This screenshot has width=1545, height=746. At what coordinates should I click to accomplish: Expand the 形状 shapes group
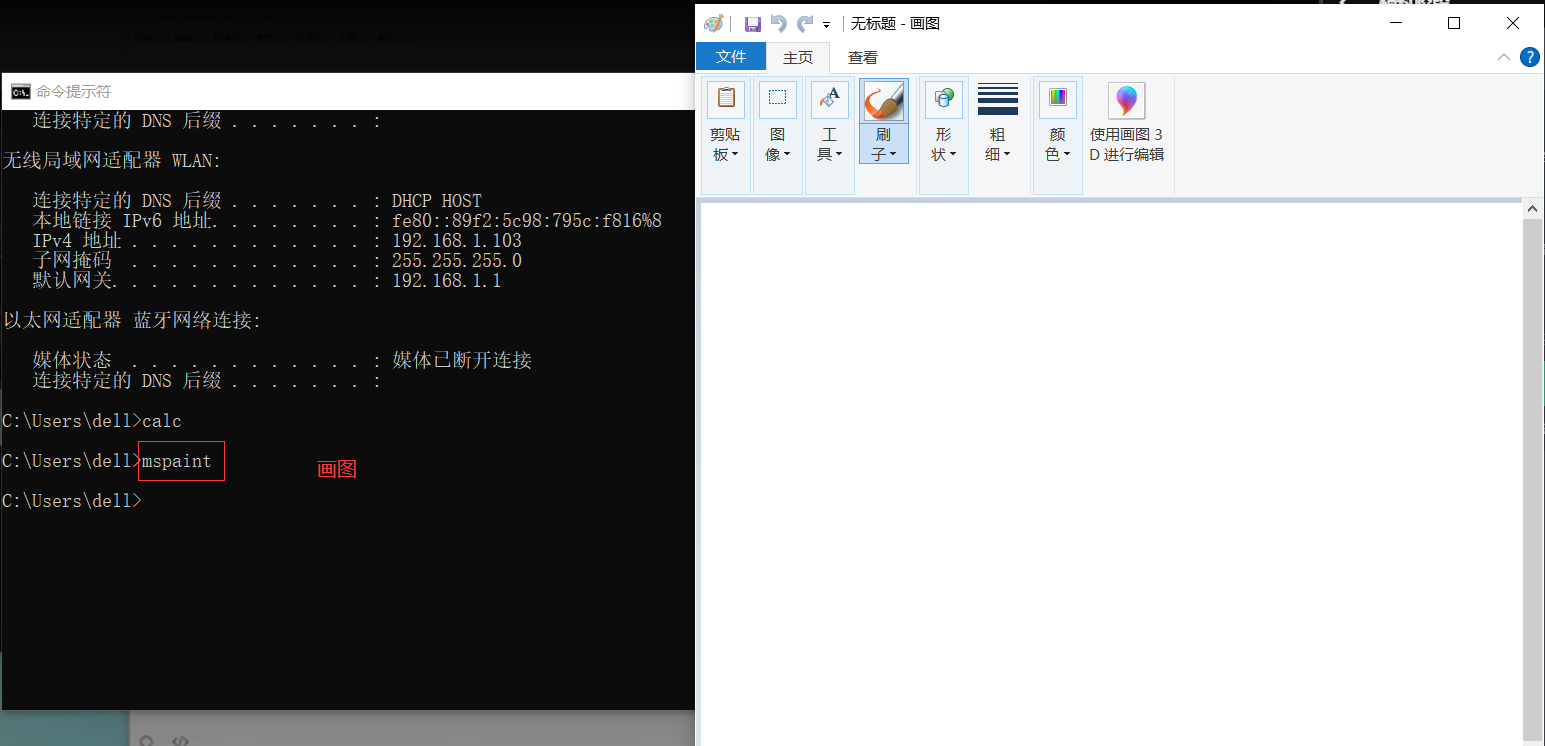(944, 136)
